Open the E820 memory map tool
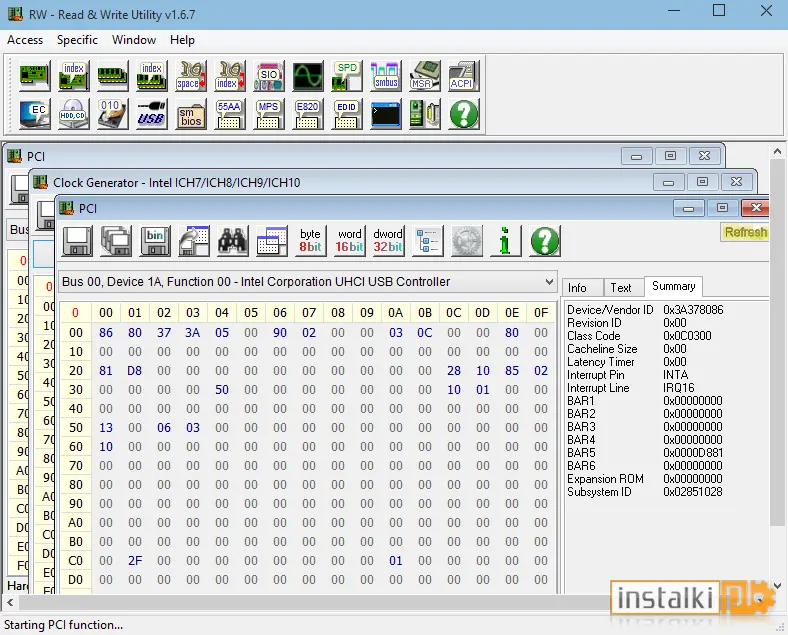Screen dimensions: 788x635 (308, 114)
